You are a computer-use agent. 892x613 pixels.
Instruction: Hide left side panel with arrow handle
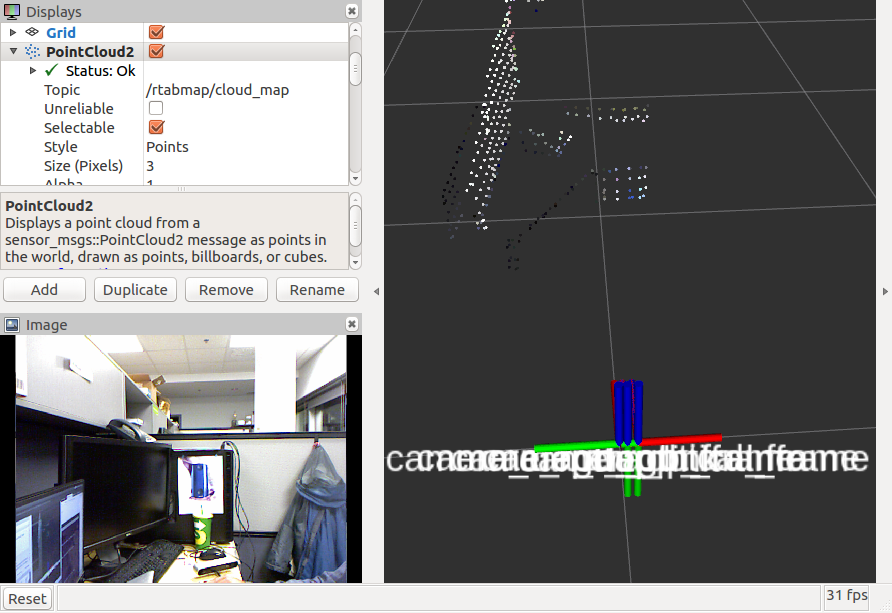[376, 291]
